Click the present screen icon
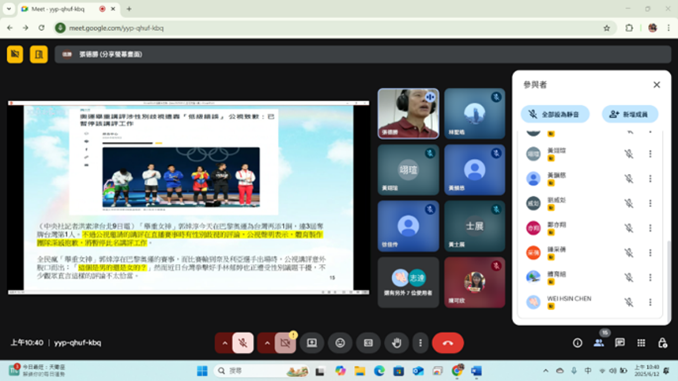The image size is (678, 381). pyautogui.click(x=312, y=343)
